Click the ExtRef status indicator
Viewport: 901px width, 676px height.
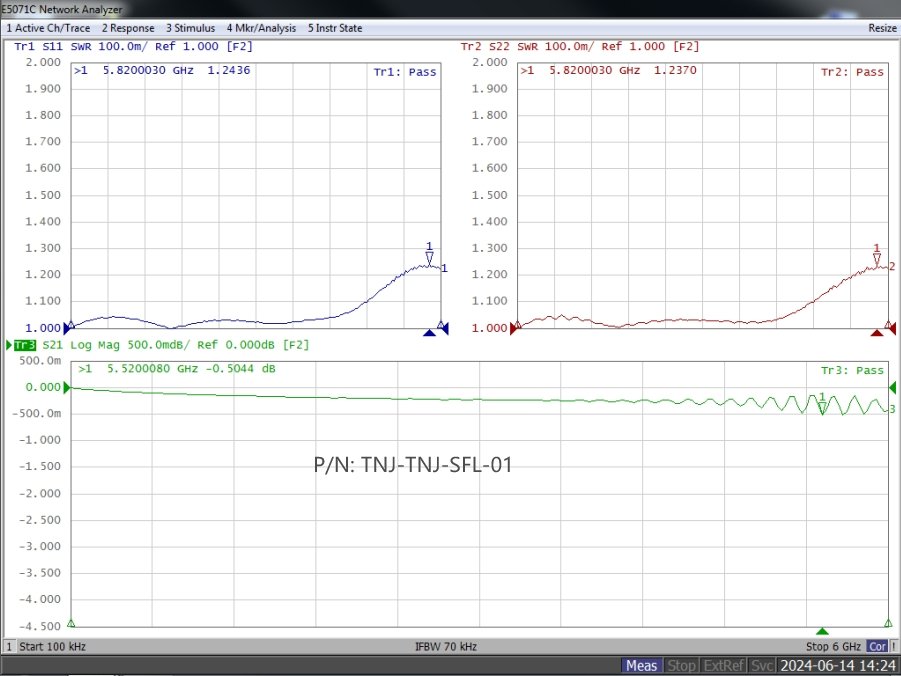pyautogui.click(x=724, y=666)
